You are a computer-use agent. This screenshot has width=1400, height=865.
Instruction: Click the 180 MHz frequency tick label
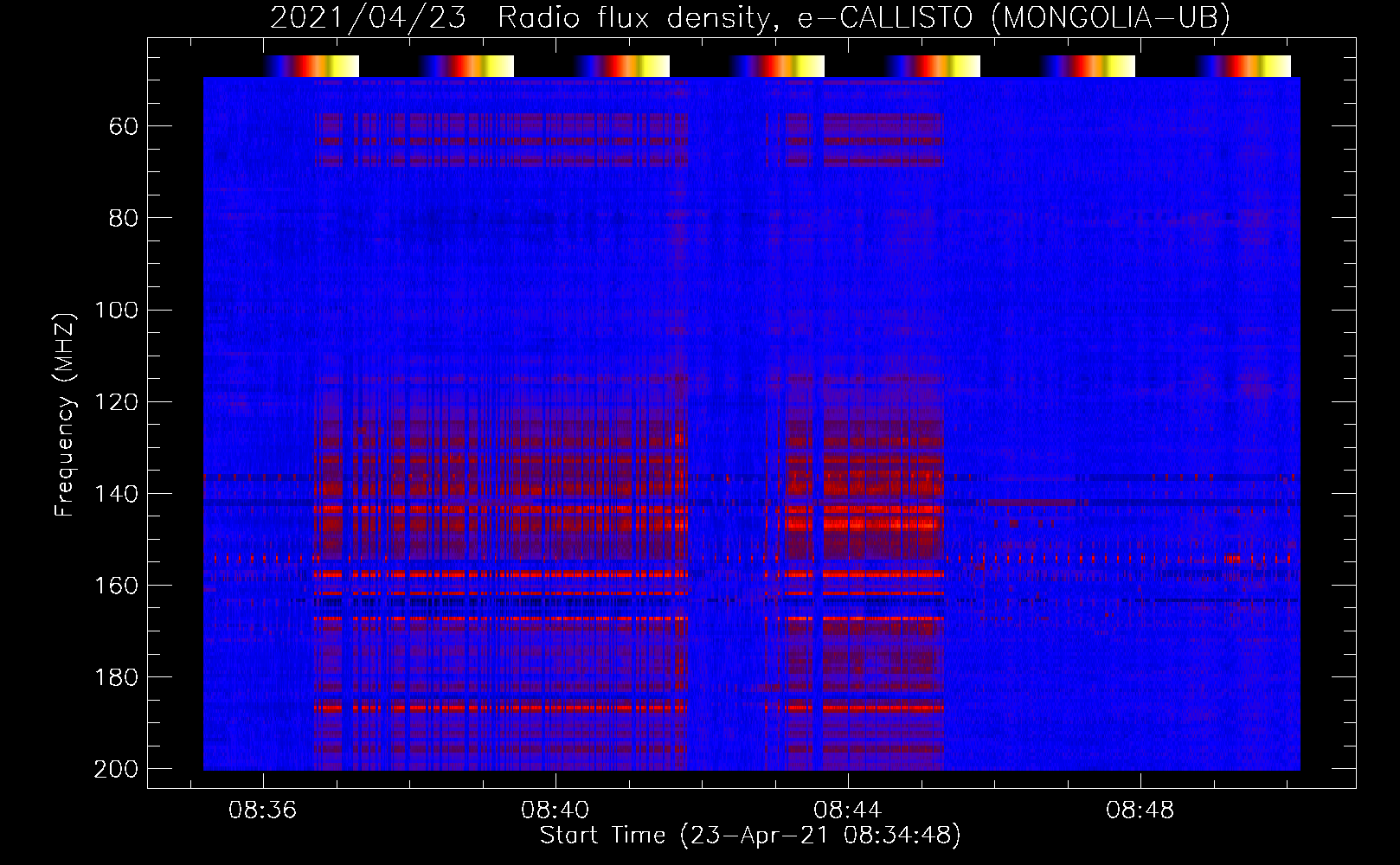[x=116, y=677]
